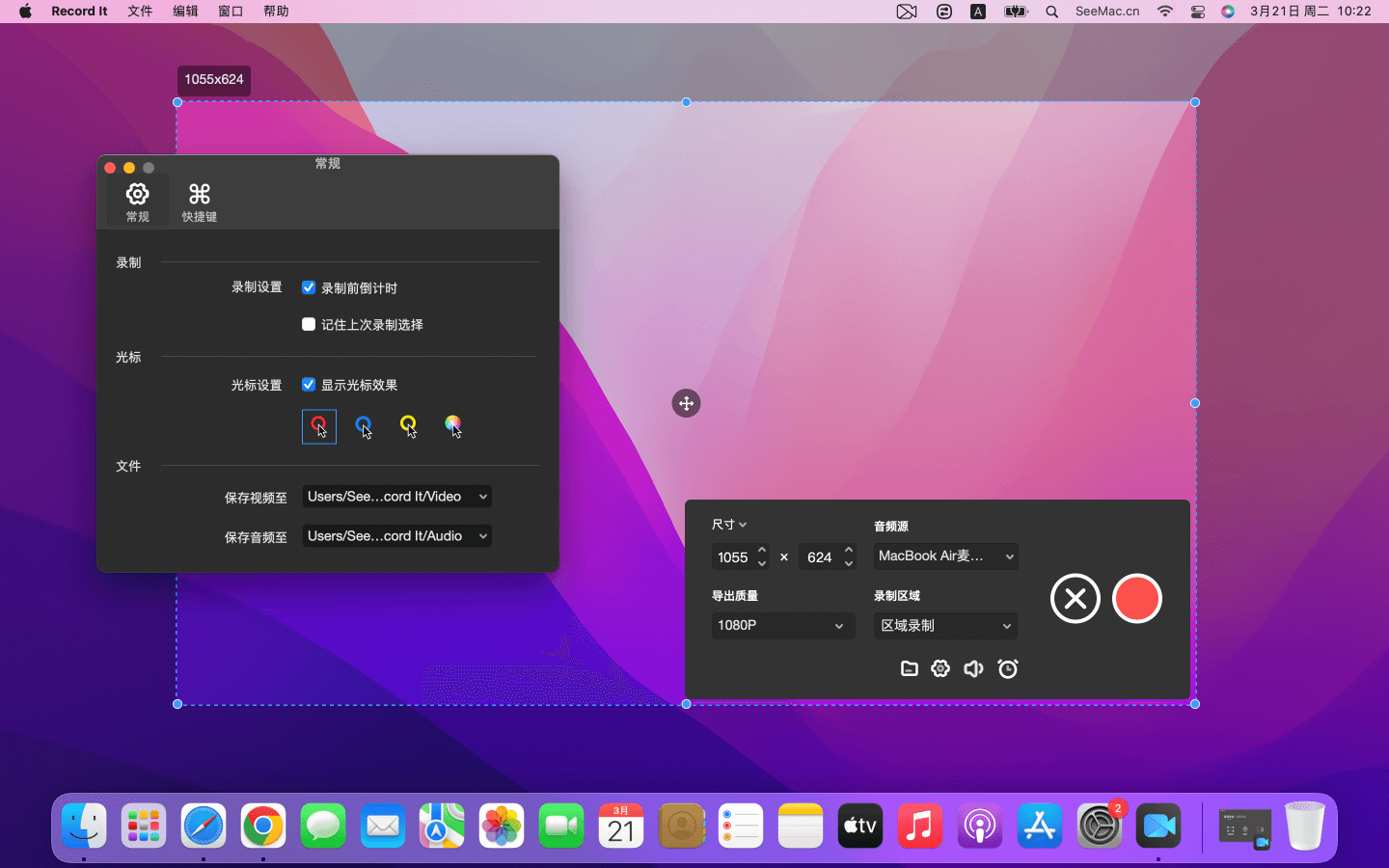Select the blue cursor effect icon
This screenshot has height=868, width=1389.
pyautogui.click(x=364, y=426)
